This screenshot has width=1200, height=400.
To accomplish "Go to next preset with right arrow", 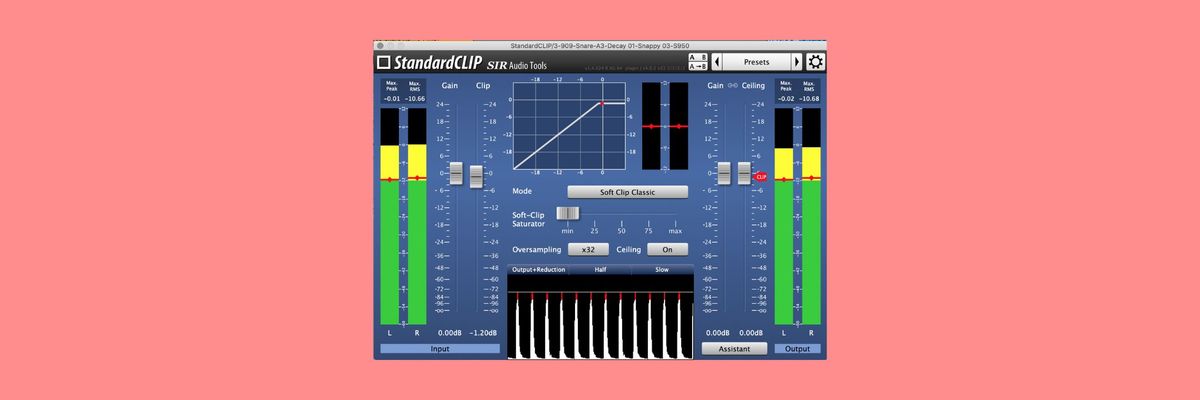I will tap(797, 62).
